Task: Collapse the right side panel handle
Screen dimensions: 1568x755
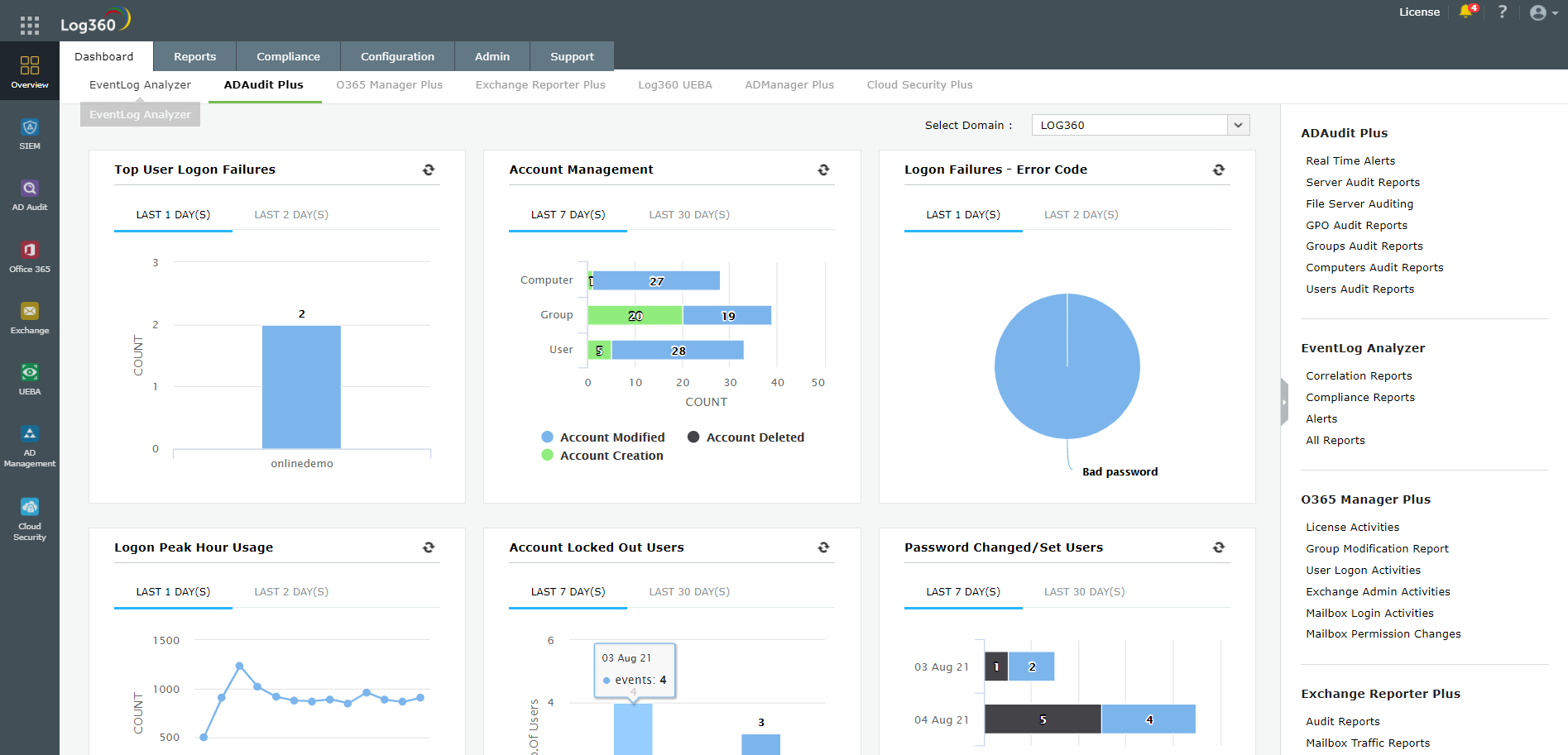Action: click(x=1284, y=402)
